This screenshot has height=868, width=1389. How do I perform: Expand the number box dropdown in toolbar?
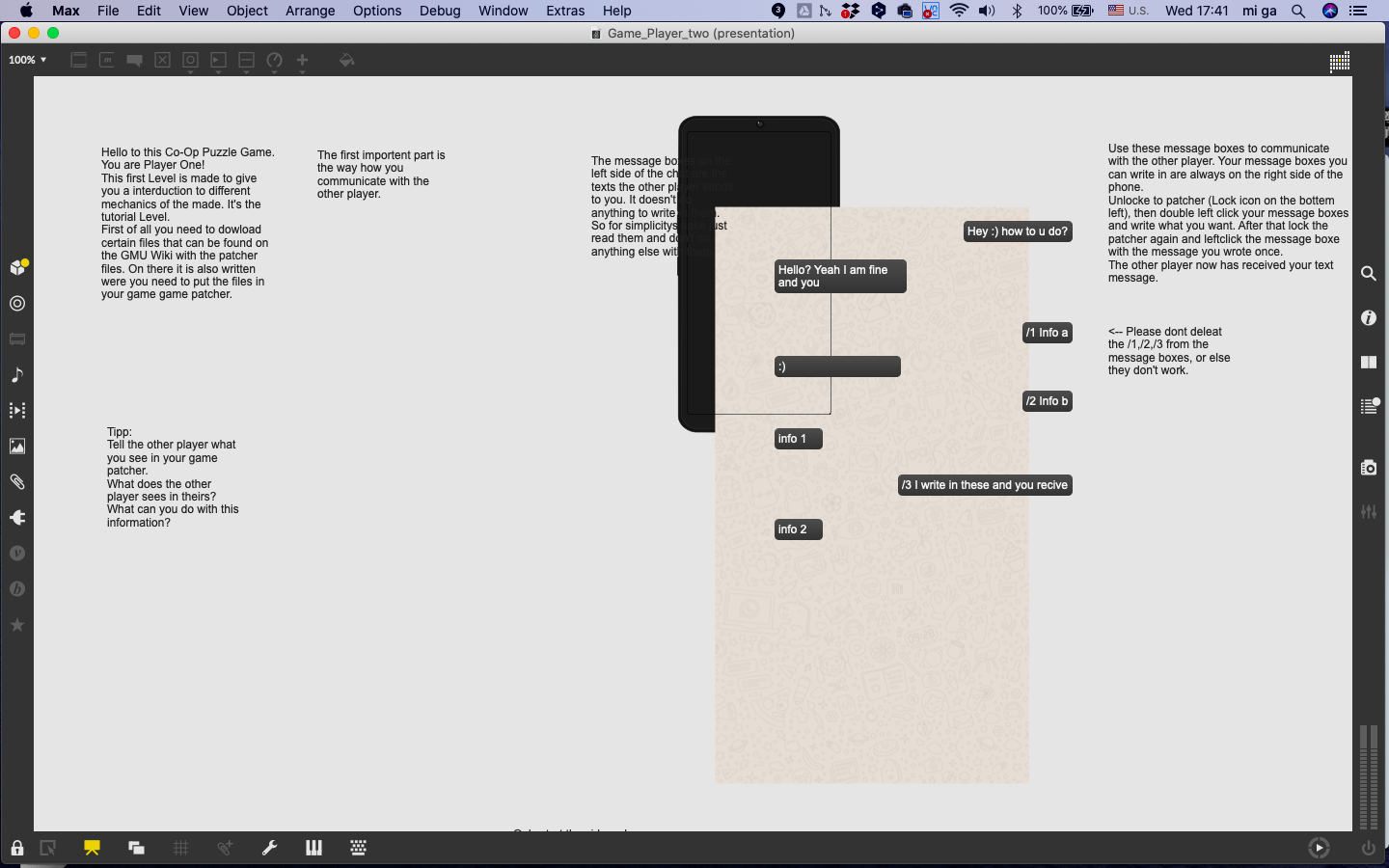(218, 71)
